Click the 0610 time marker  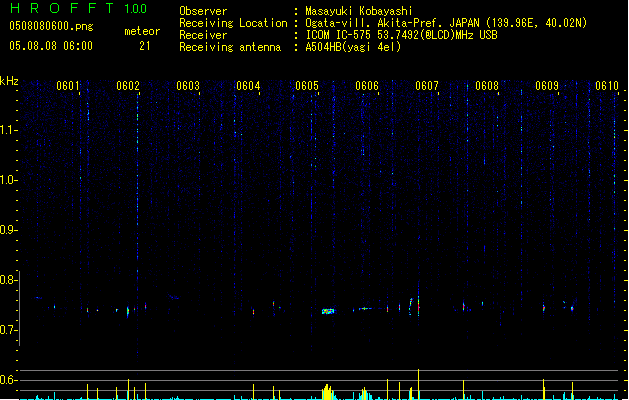coord(607,86)
